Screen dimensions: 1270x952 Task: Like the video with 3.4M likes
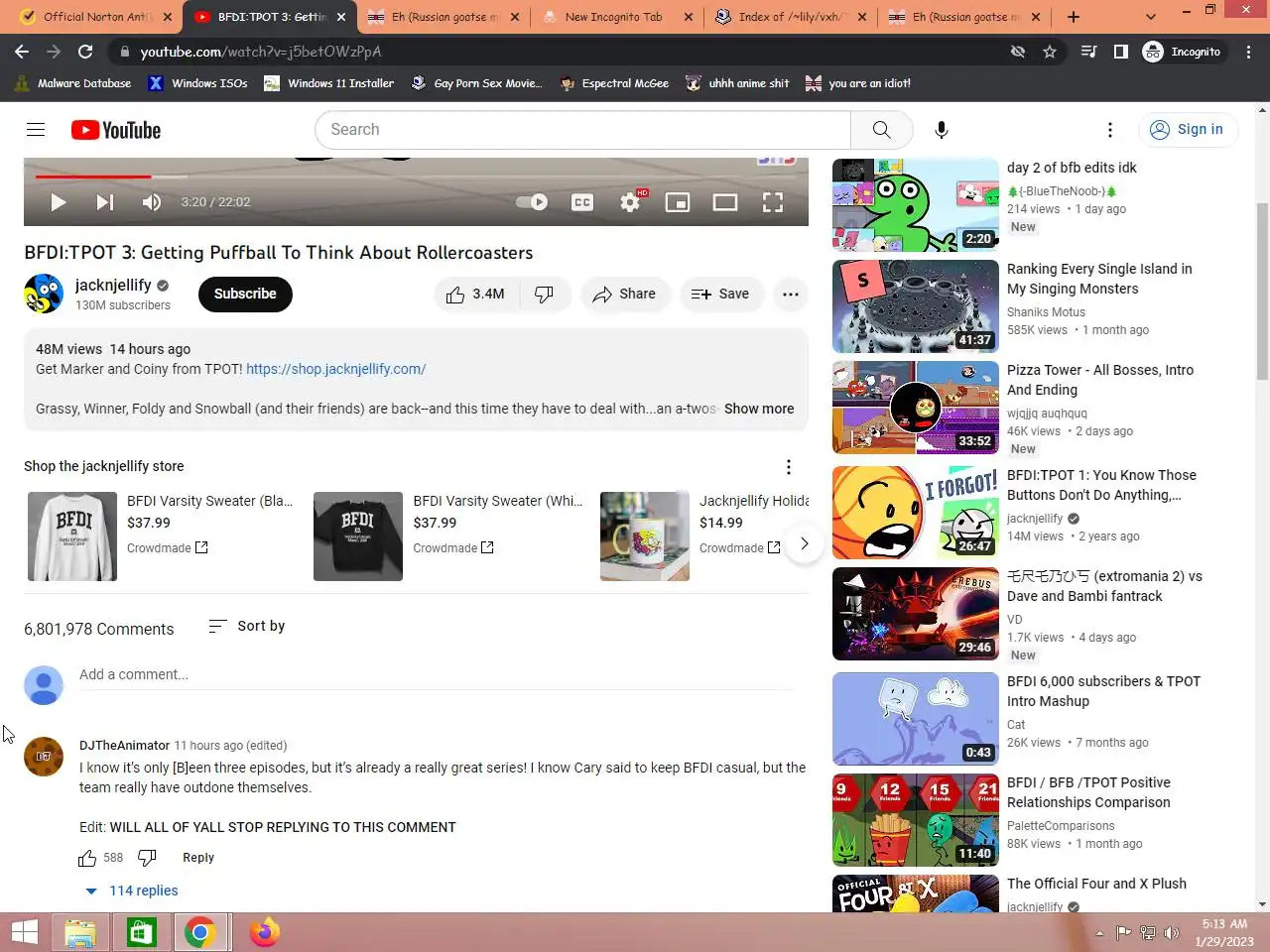pos(475,295)
